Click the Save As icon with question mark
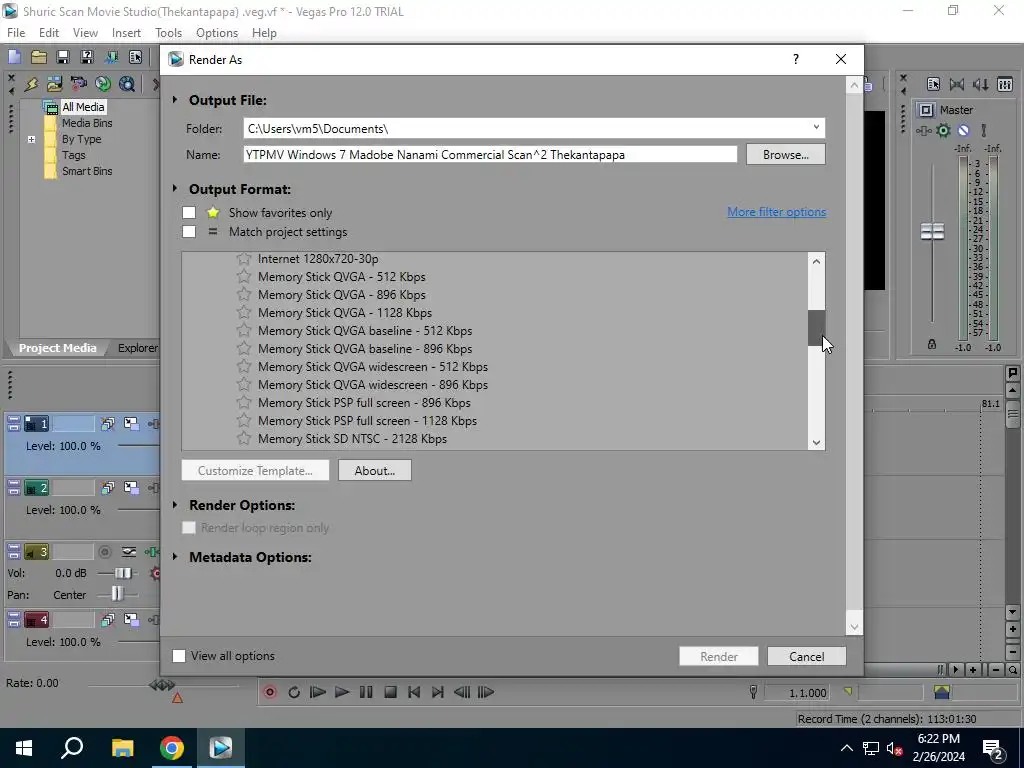 click(87, 57)
